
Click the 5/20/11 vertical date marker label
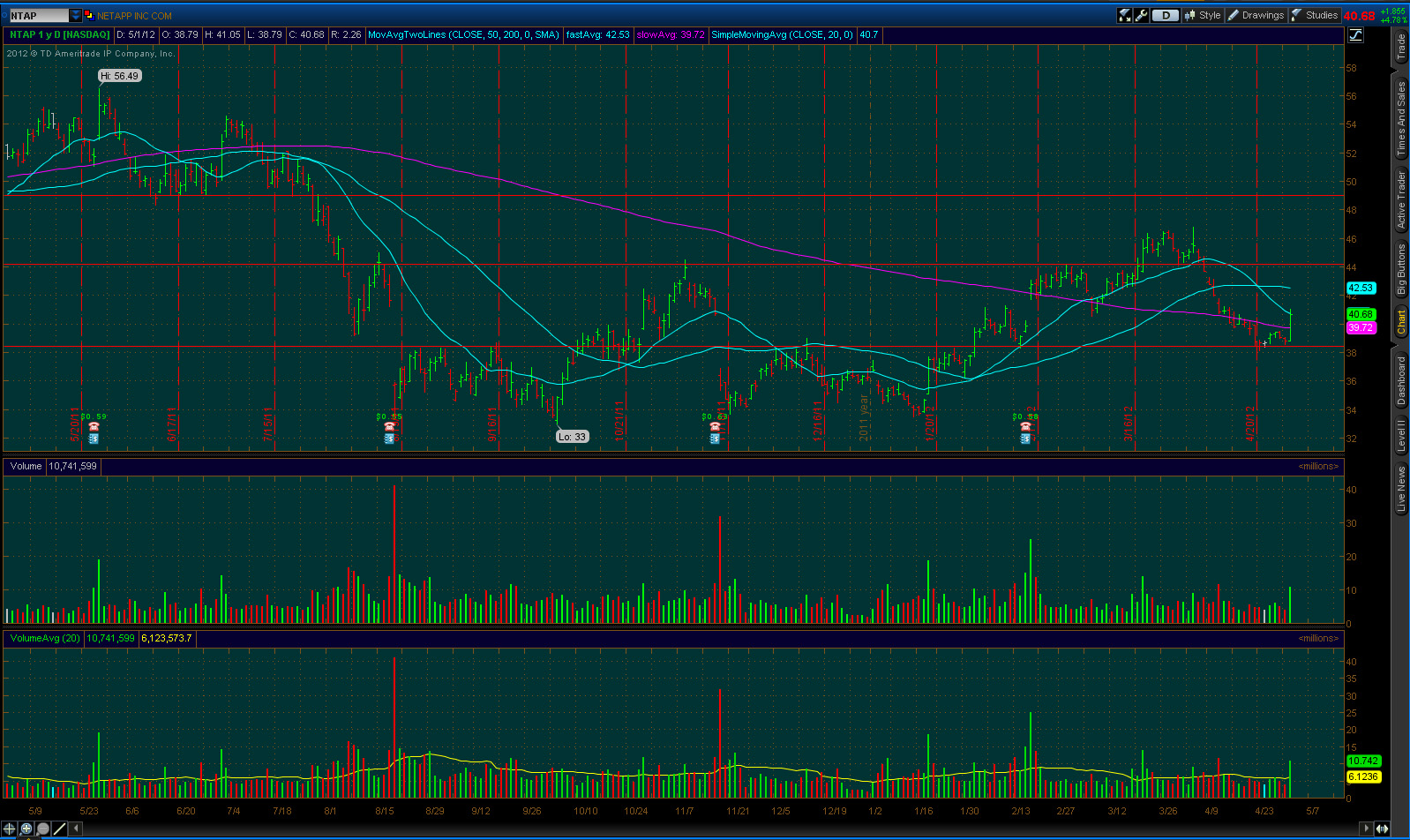coord(75,424)
